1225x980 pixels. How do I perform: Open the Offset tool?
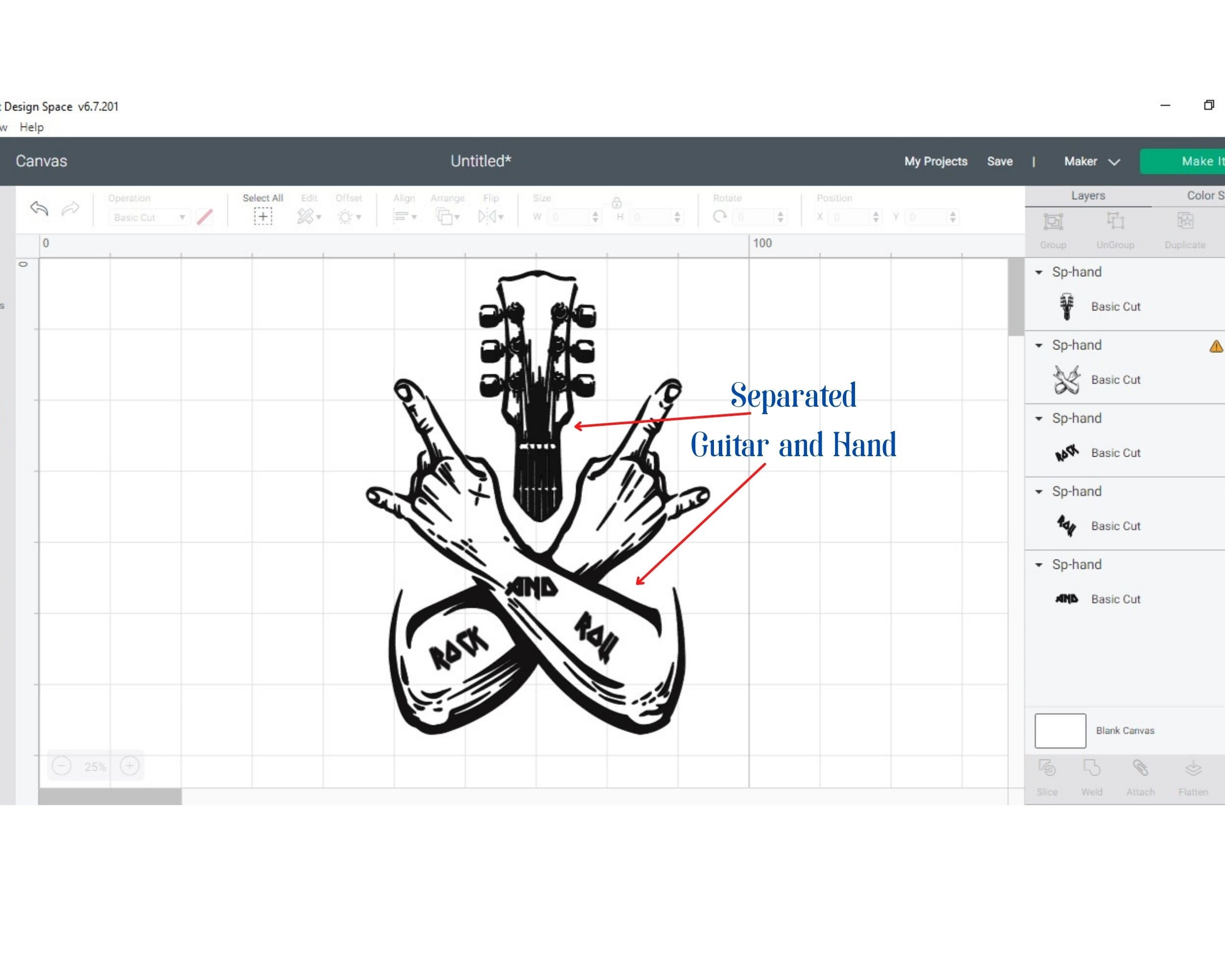tap(349, 216)
